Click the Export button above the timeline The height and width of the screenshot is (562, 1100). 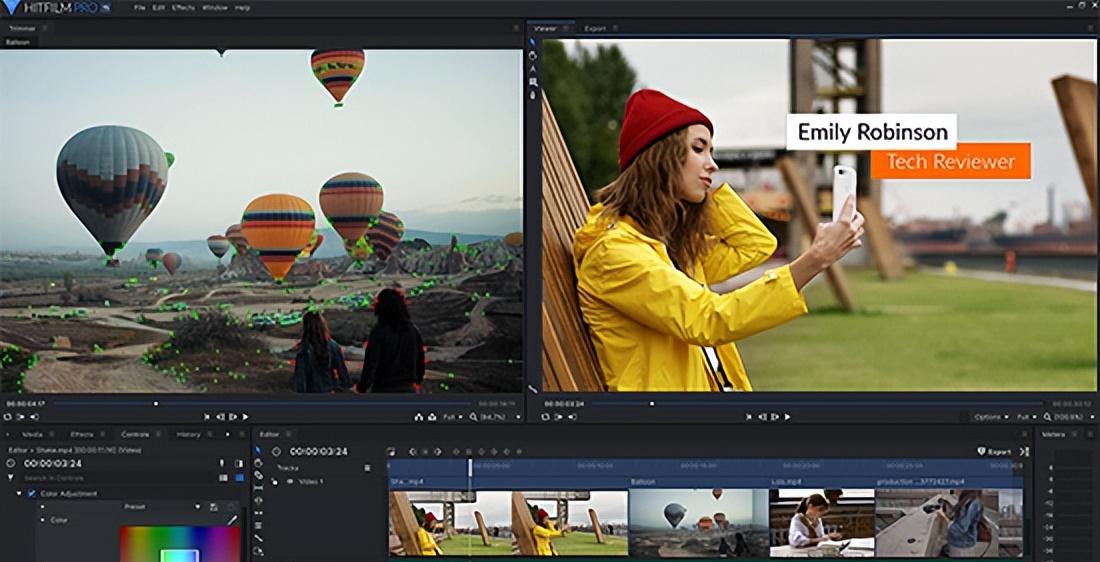click(995, 452)
